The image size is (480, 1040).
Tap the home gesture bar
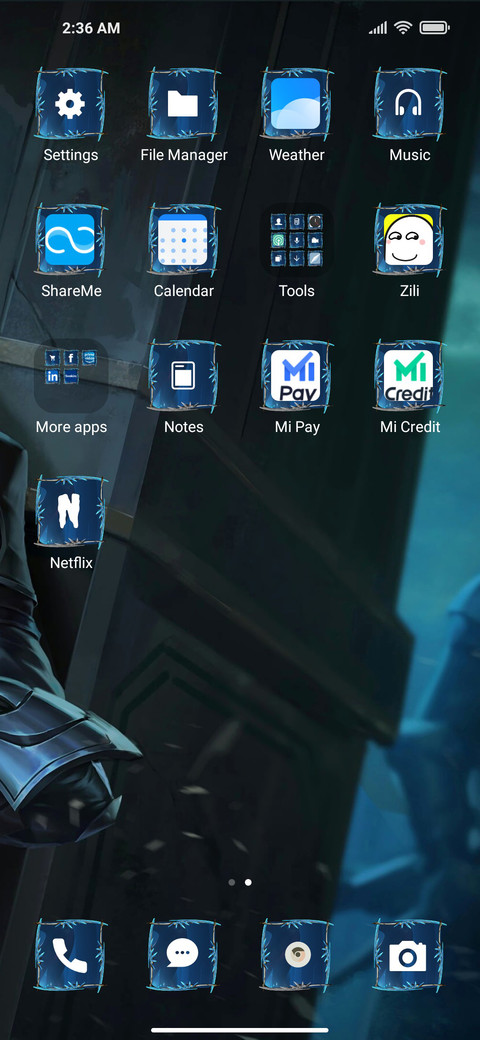(x=240, y=1030)
